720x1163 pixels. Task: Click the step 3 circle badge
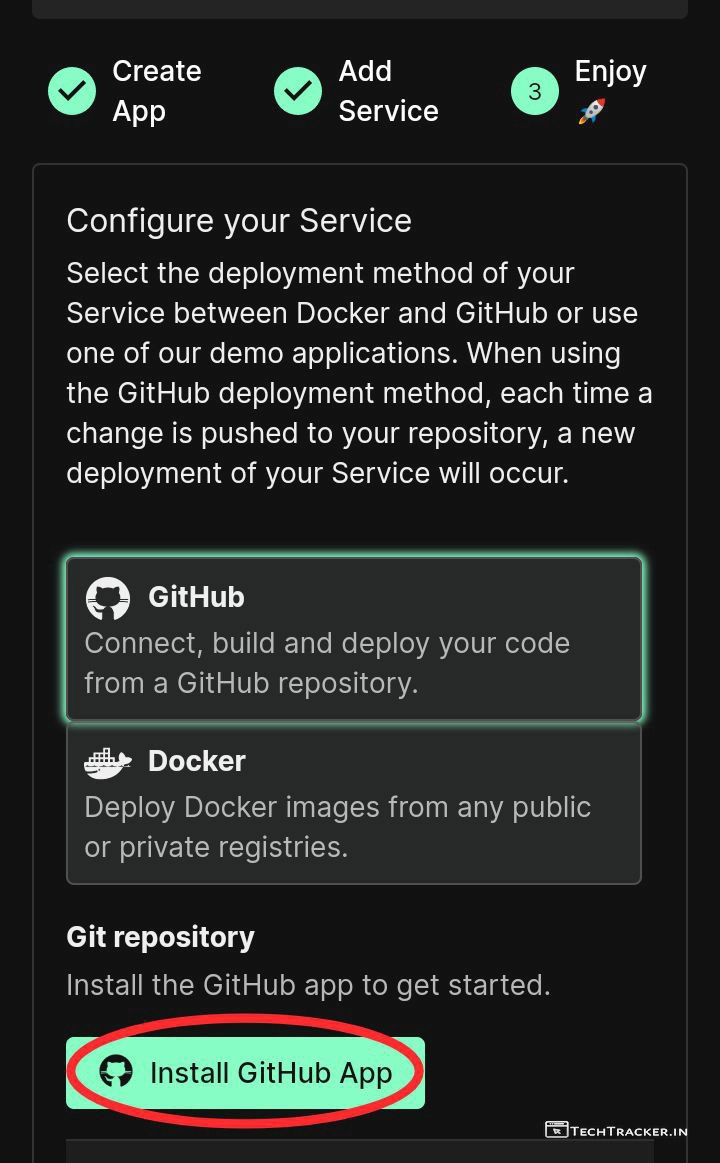coord(534,91)
